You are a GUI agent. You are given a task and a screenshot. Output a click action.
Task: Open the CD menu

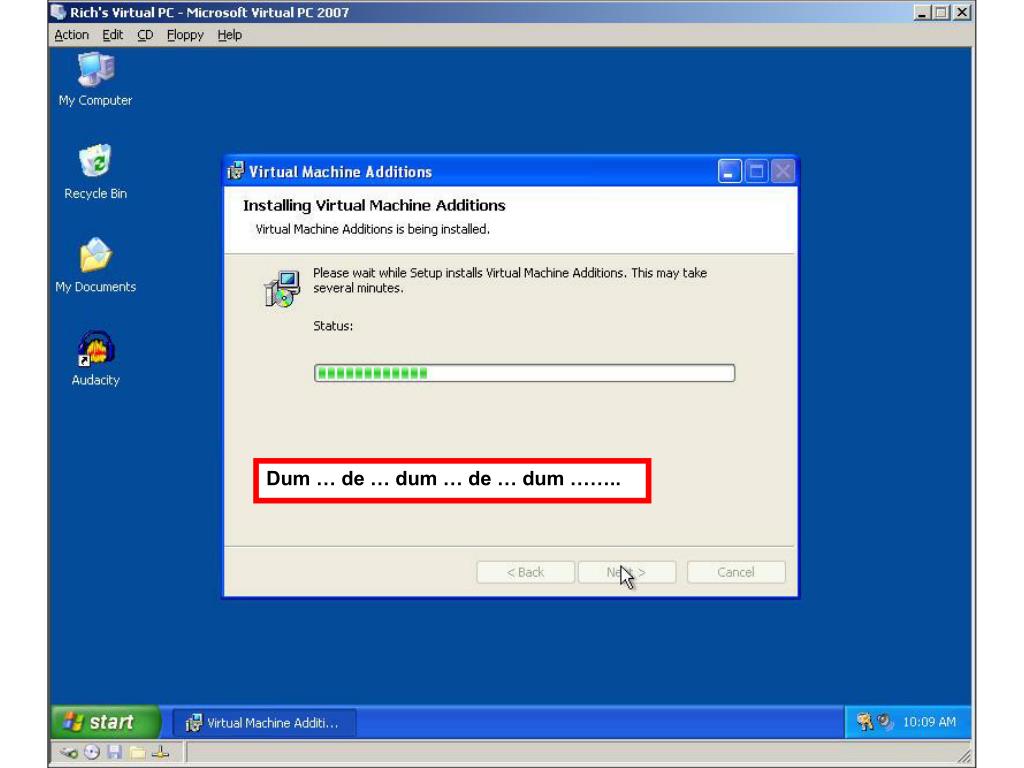[x=145, y=35]
